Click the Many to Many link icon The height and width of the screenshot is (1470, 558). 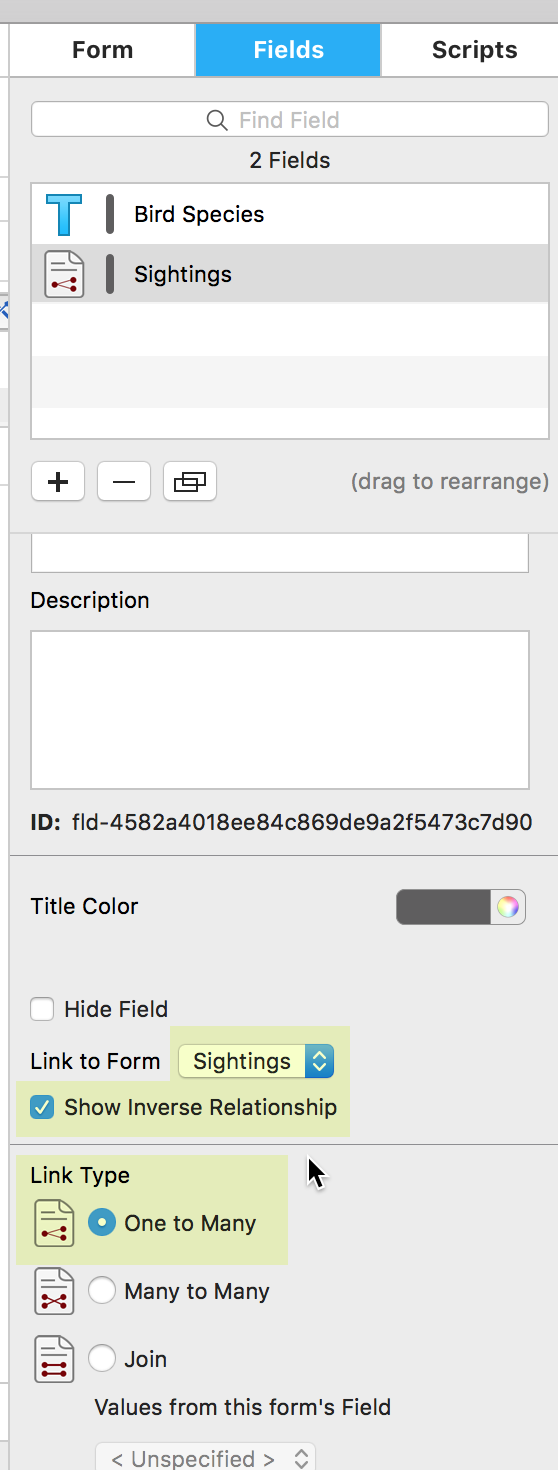coord(54,1291)
